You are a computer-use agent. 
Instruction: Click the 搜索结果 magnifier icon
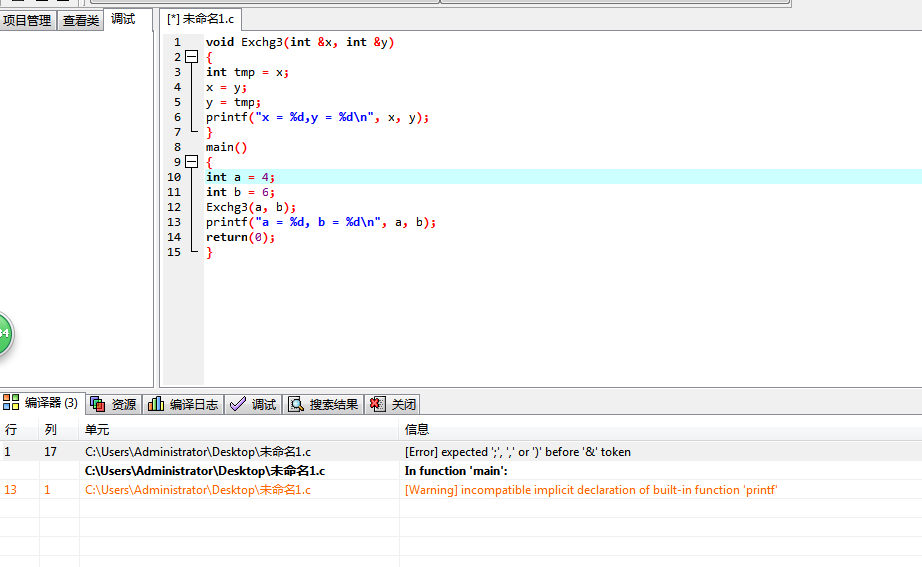tap(296, 404)
